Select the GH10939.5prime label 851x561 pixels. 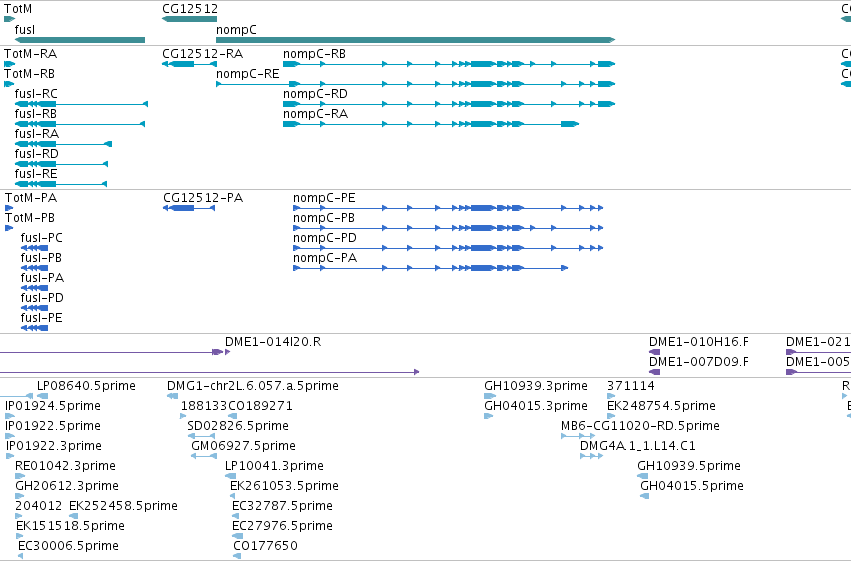[x=689, y=467]
